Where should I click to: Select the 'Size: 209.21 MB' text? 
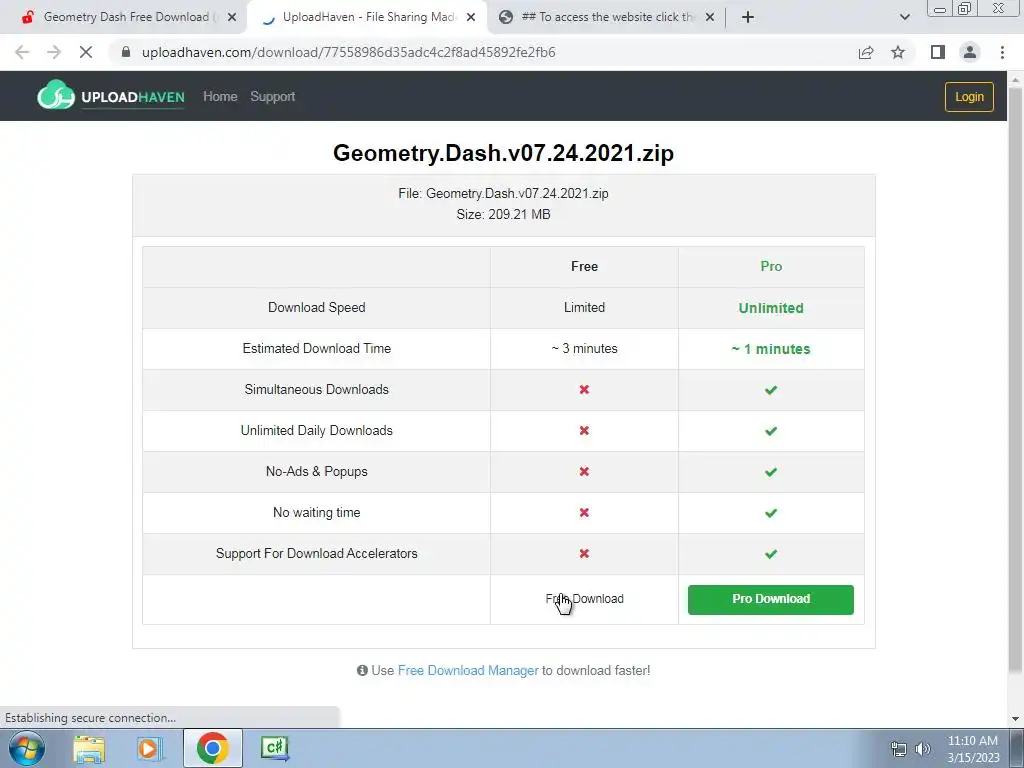(x=504, y=214)
